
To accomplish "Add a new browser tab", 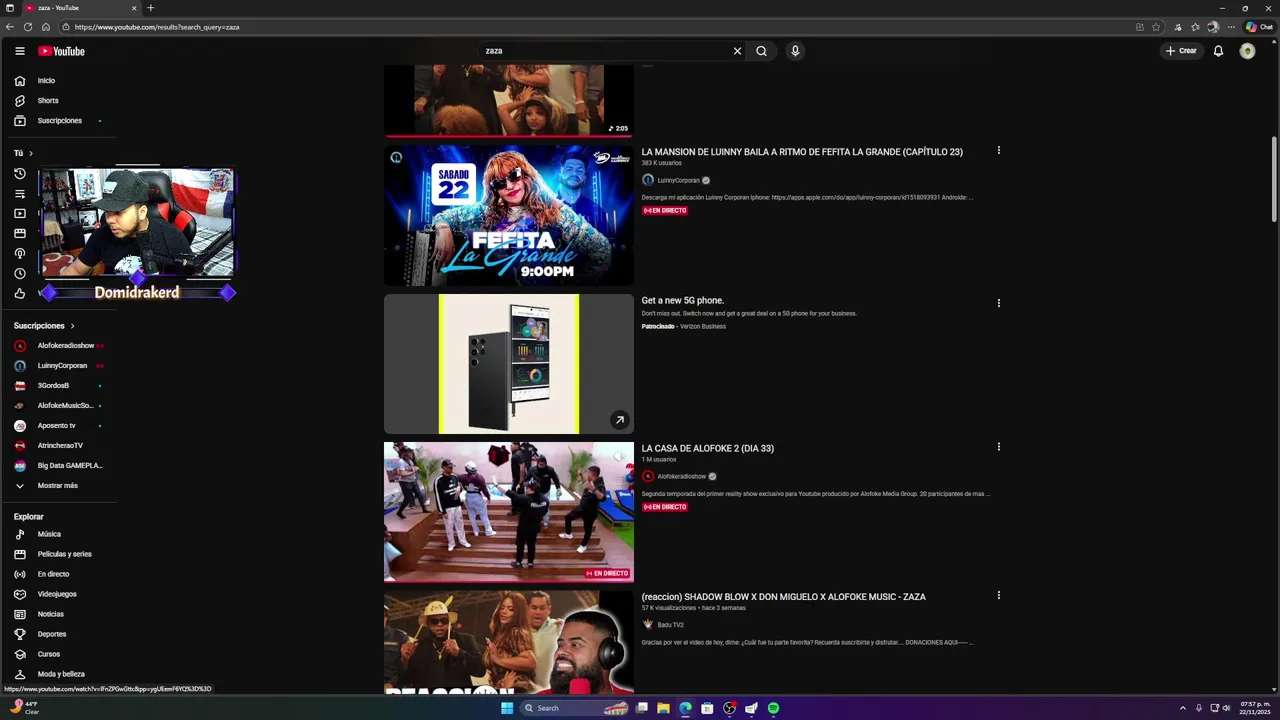I will pyautogui.click(x=150, y=8).
